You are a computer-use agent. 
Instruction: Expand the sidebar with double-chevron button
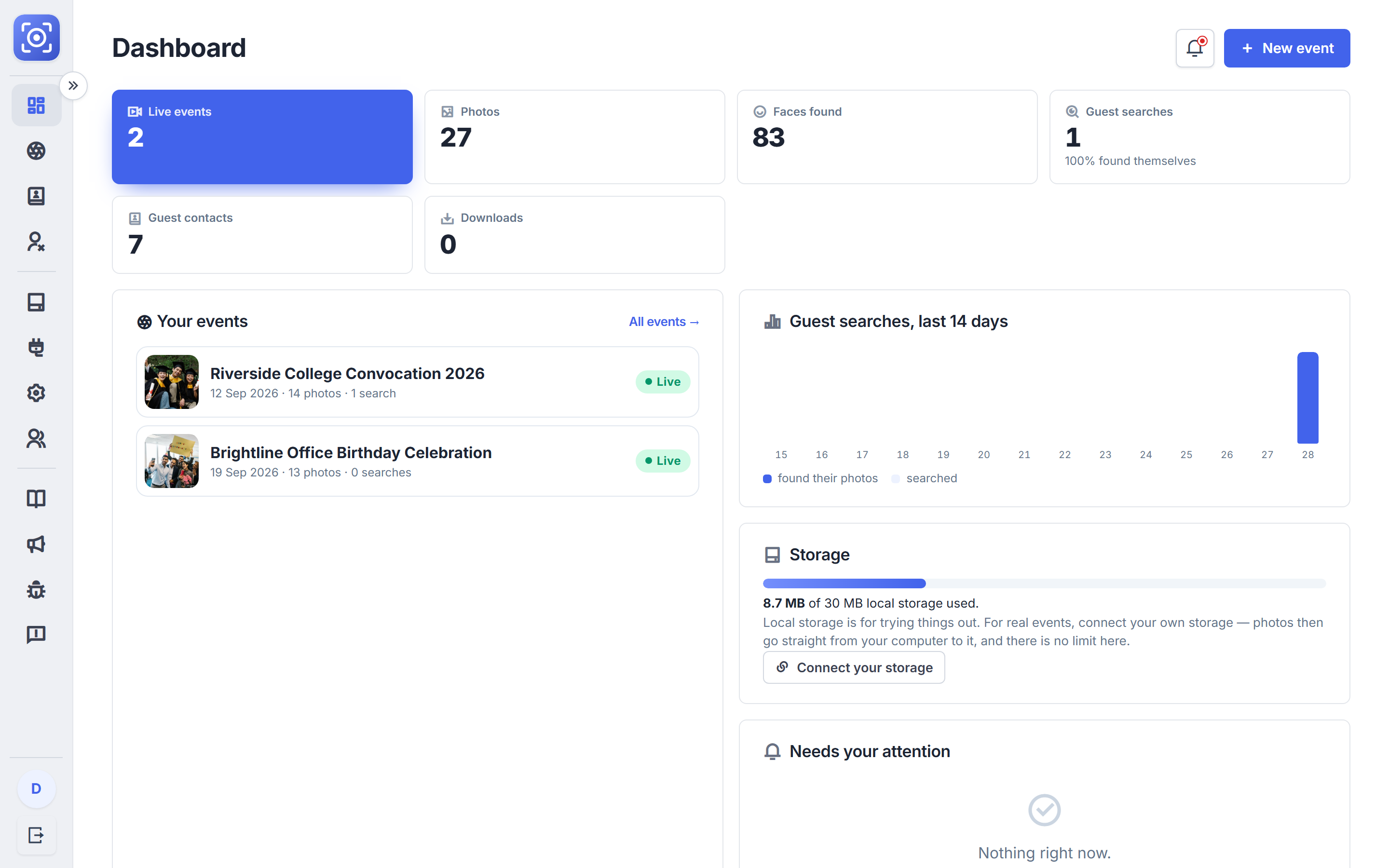pyautogui.click(x=73, y=86)
